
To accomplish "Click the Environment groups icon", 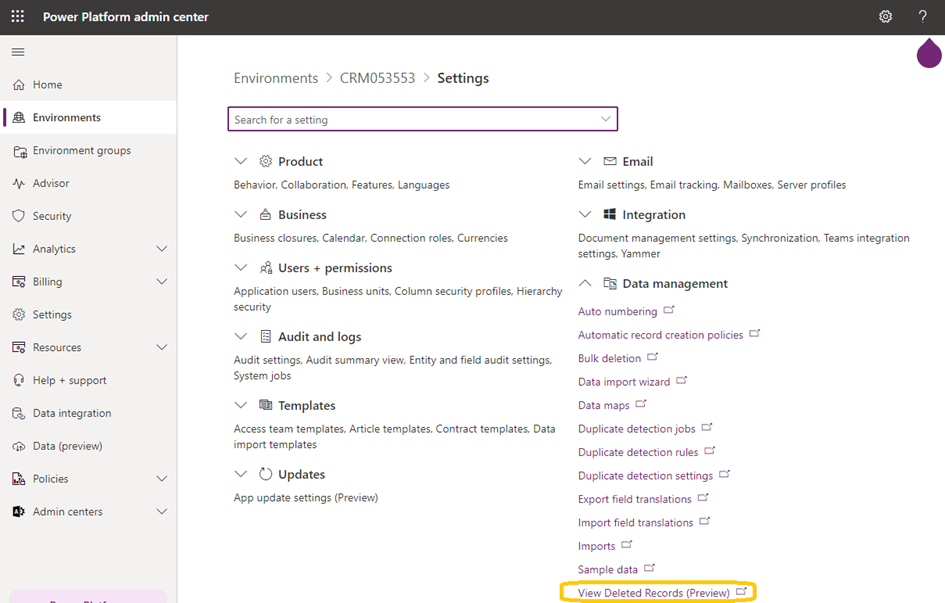I will 20,151.
